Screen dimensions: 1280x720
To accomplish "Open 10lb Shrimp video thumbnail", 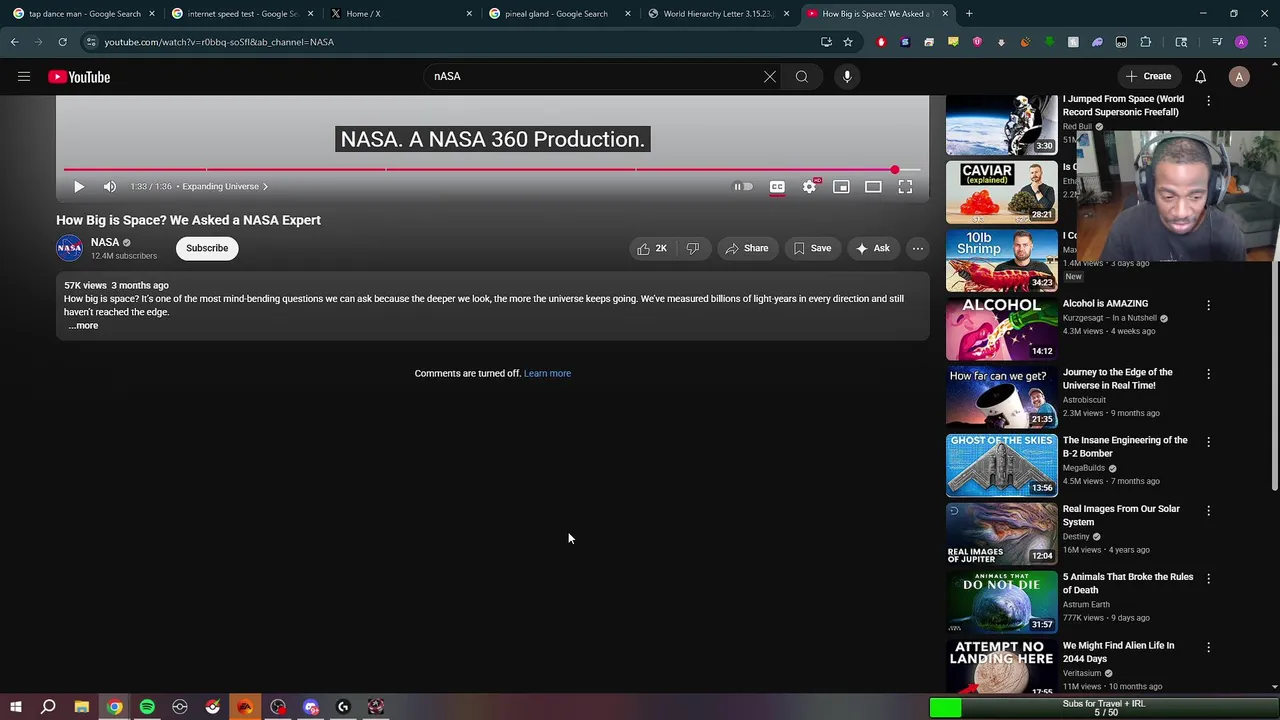I will (x=1001, y=260).
